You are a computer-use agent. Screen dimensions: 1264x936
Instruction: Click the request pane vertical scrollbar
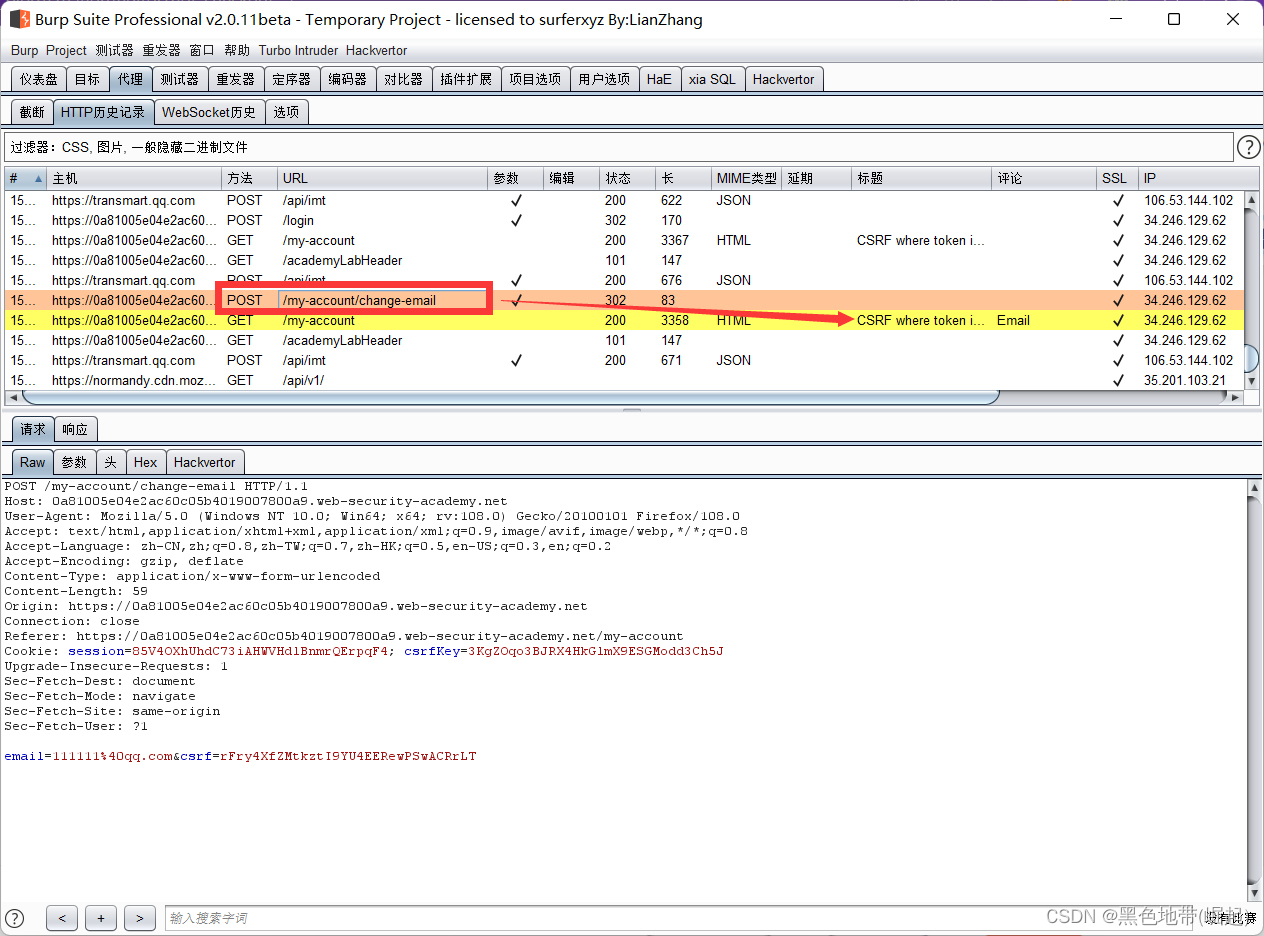pos(1255,690)
